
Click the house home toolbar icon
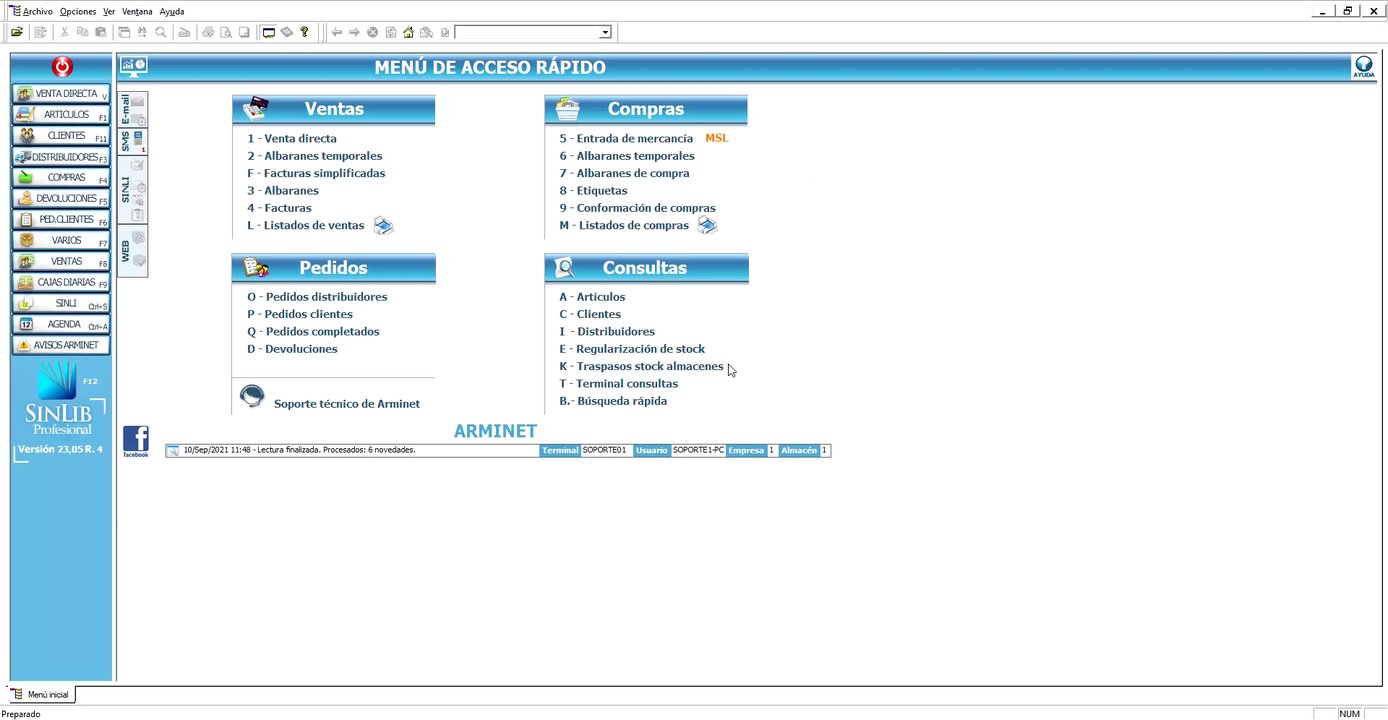(x=408, y=32)
